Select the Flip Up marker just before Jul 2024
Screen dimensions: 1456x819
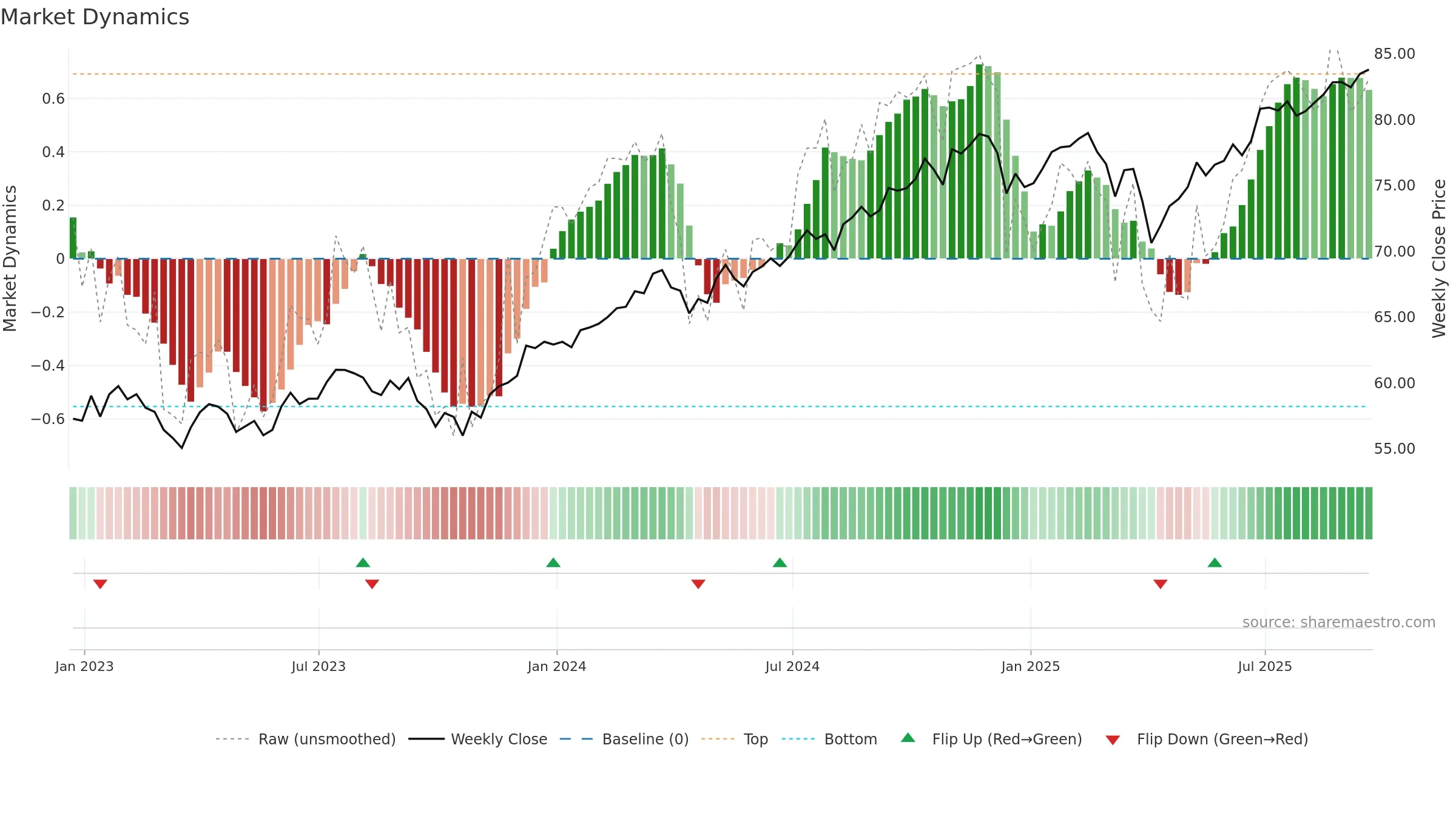click(x=780, y=562)
